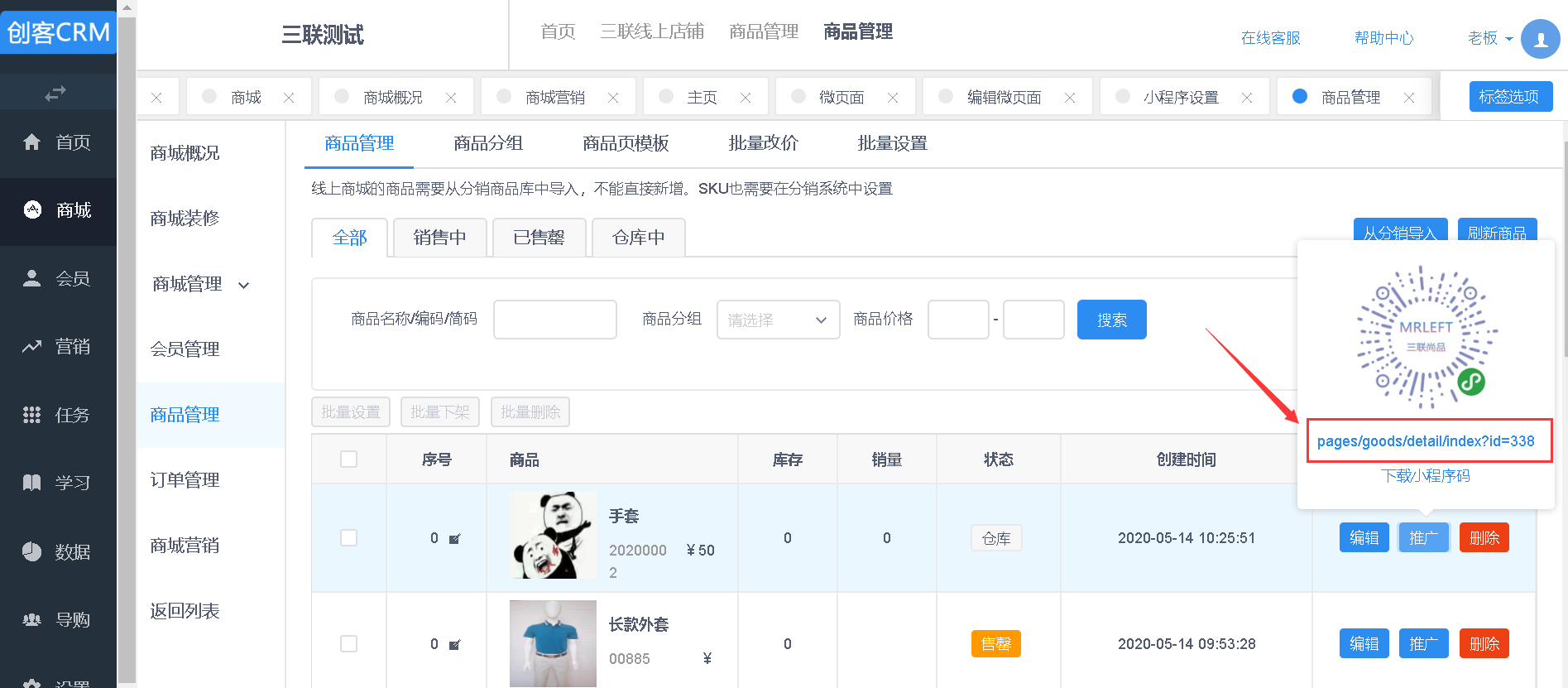
Task: Click the 长款外套 product thumbnail
Action: (x=553, y=643)
